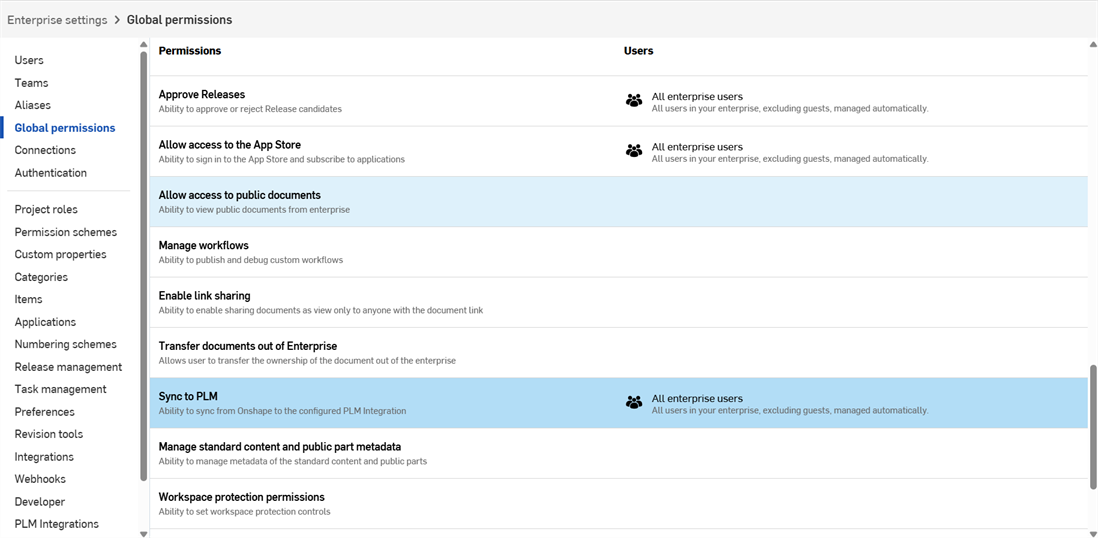Click the Permissions column header

coord(190,51)
